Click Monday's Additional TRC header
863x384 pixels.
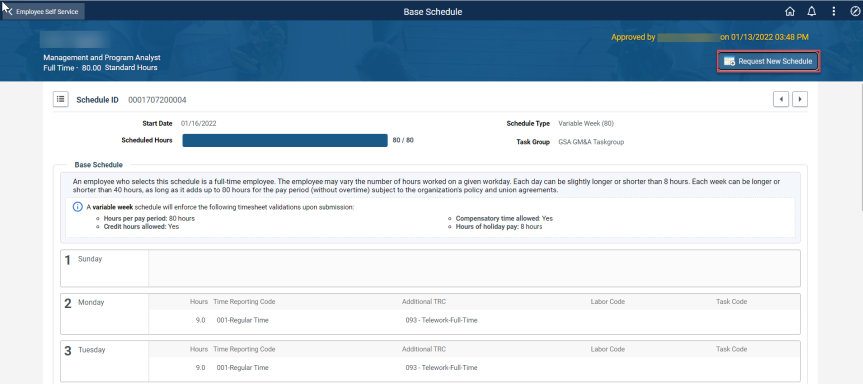coord(424,302)
